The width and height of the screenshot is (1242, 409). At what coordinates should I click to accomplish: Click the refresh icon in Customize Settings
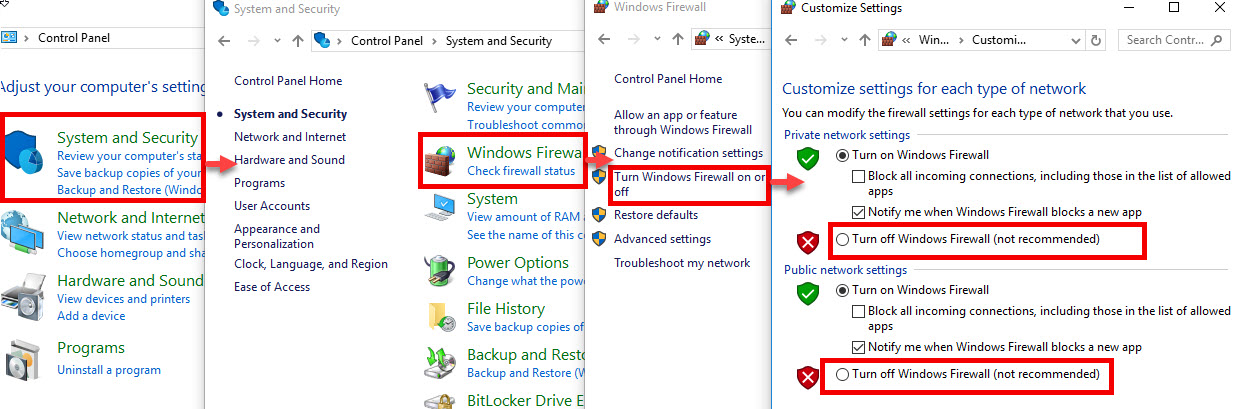click(x=1096, y=41)
